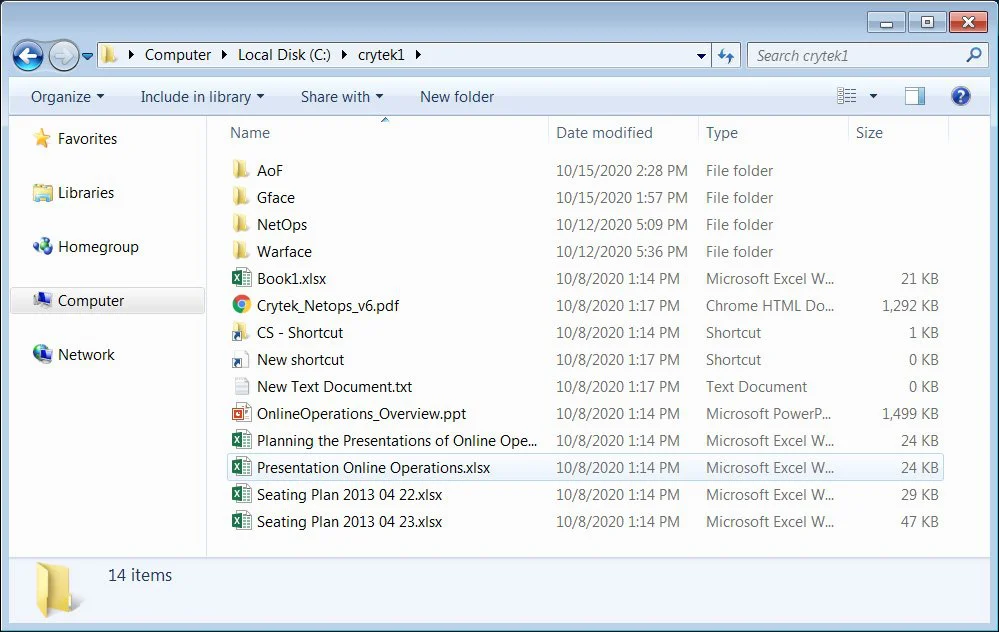Image resolution: width=999 pixels, height=632 pixels.
Task: Go back using the Back arrow button
Action: (28, 56)
